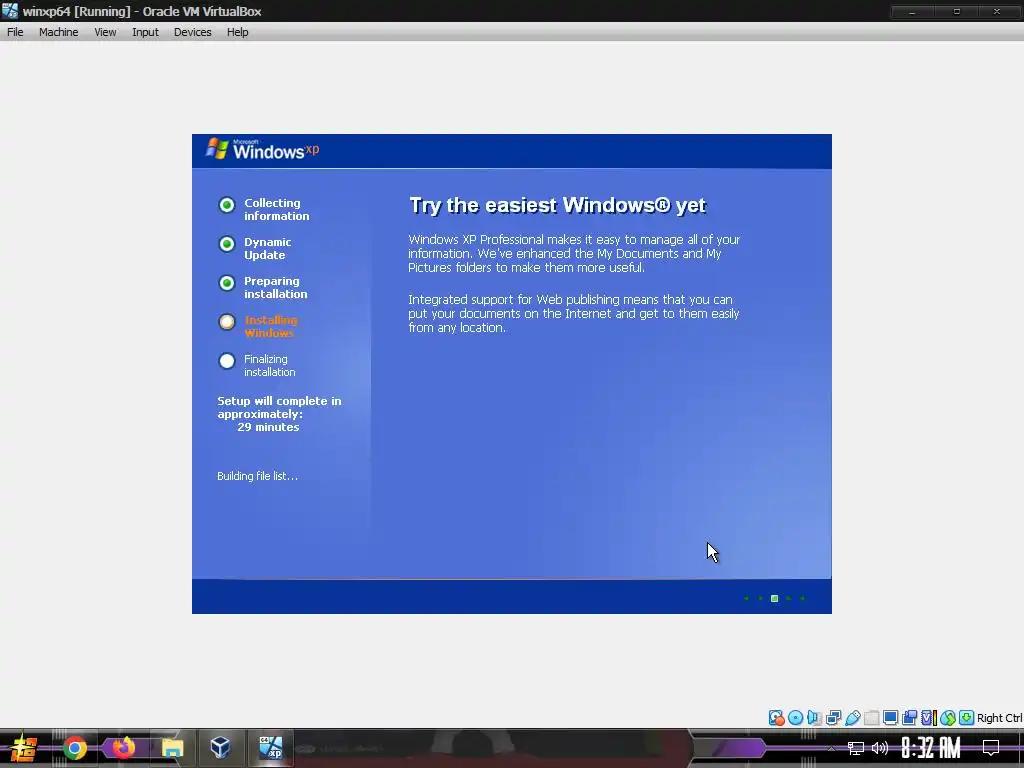Click the 'Try the easiest Windows® yet' heading
The image size is (1024, 768).
tap(557, 205)
